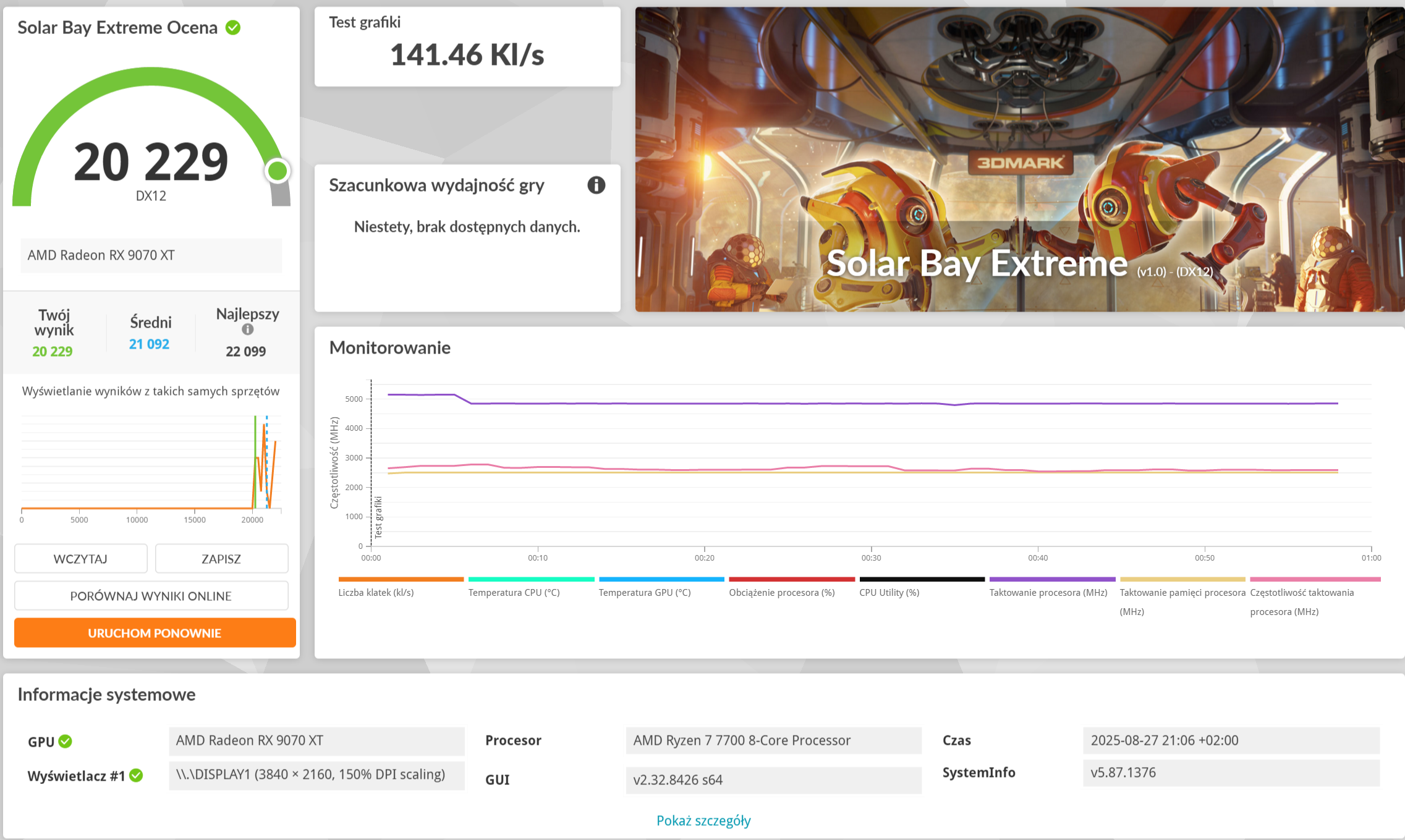Viewport: 1405px width, 840px height.
Task: Toggle Liczba klatek (kl/s) legend series
Action: click(x=376, y=592)
